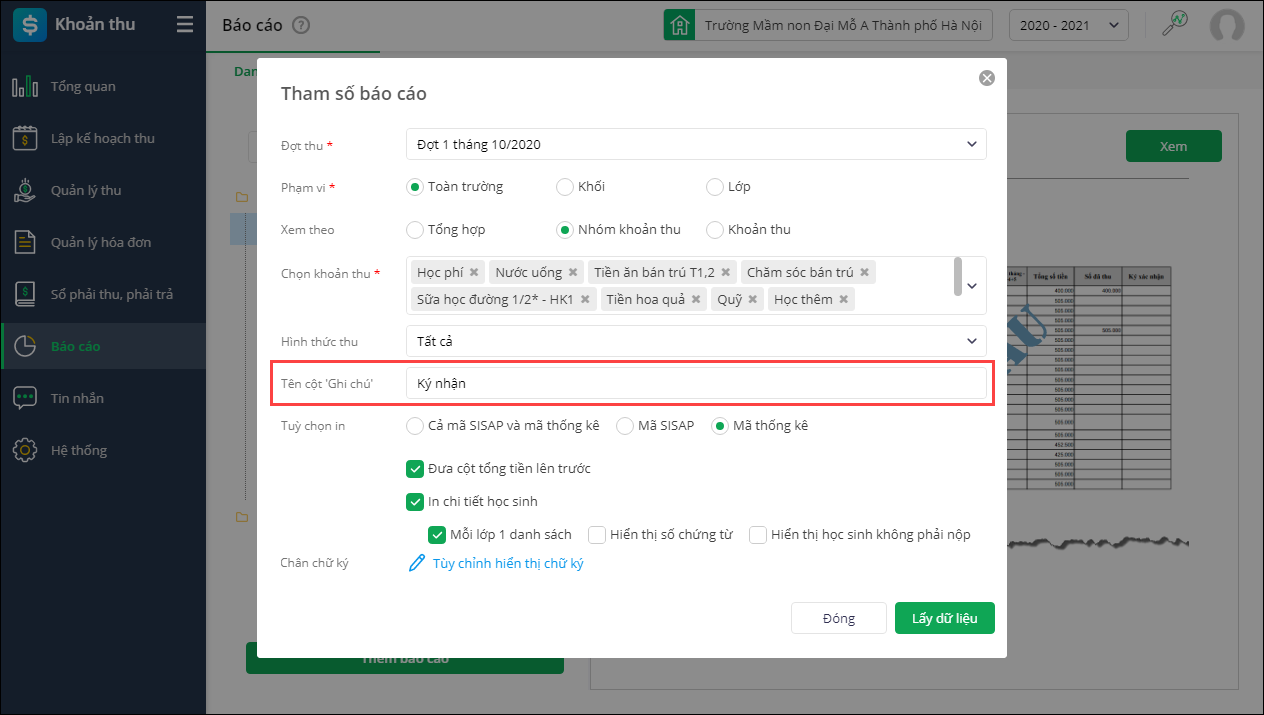The height and width of the screenshot is (715, 1264).
Task: Click the hamburger menu icon in the sidebar
Action: 184,25
